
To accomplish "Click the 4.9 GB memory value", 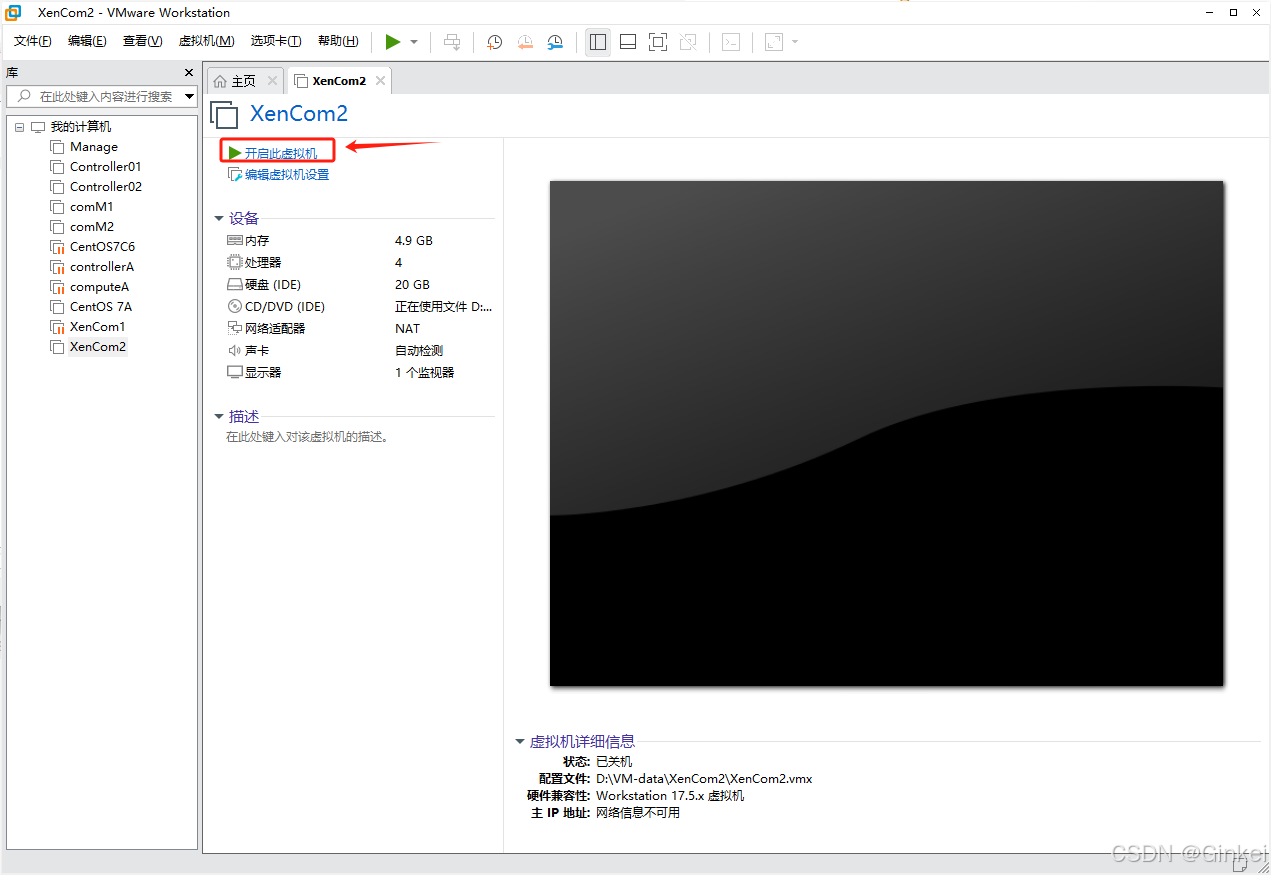I will click(414, 241).
